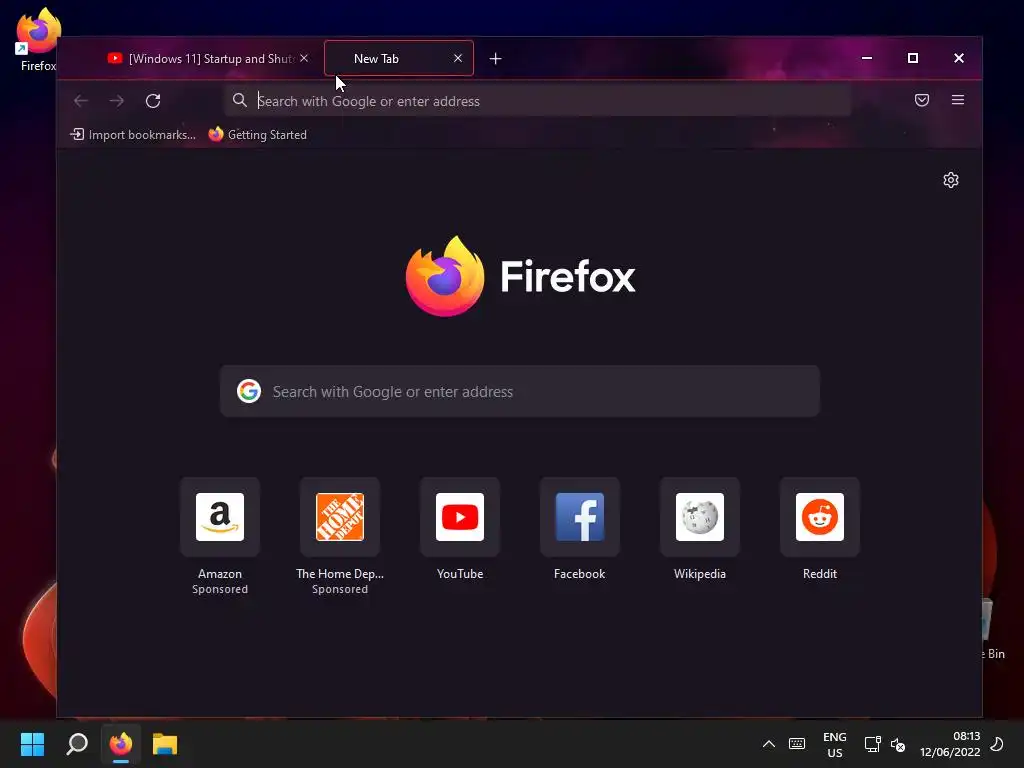Go back with the back arrow
Image resolution: width=1024 pixels, height=768 pixels.
click(81, 101)
